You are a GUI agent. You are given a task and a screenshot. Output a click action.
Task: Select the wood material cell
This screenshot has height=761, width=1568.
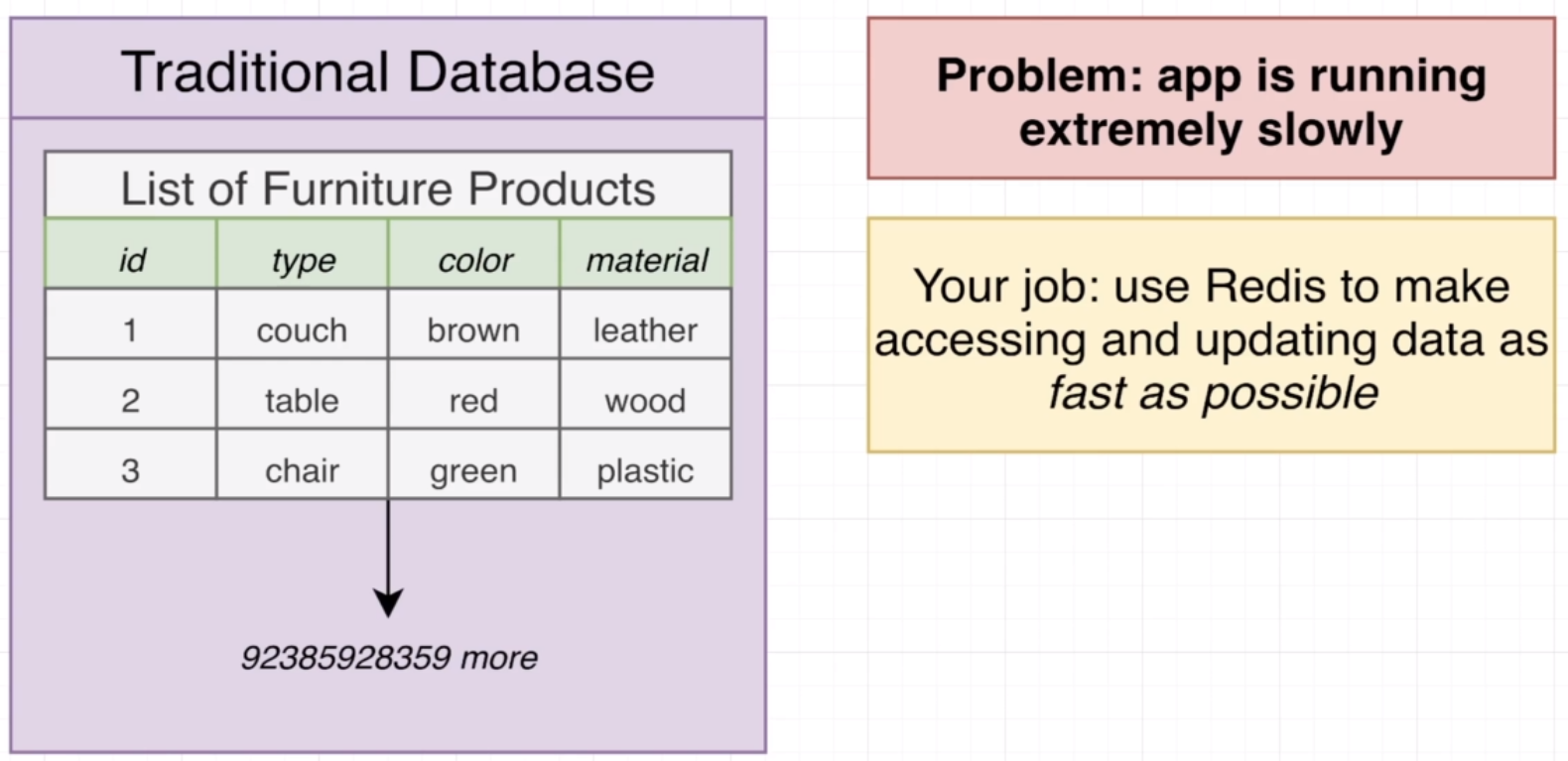pyautogui.click(x=645, y=400)
